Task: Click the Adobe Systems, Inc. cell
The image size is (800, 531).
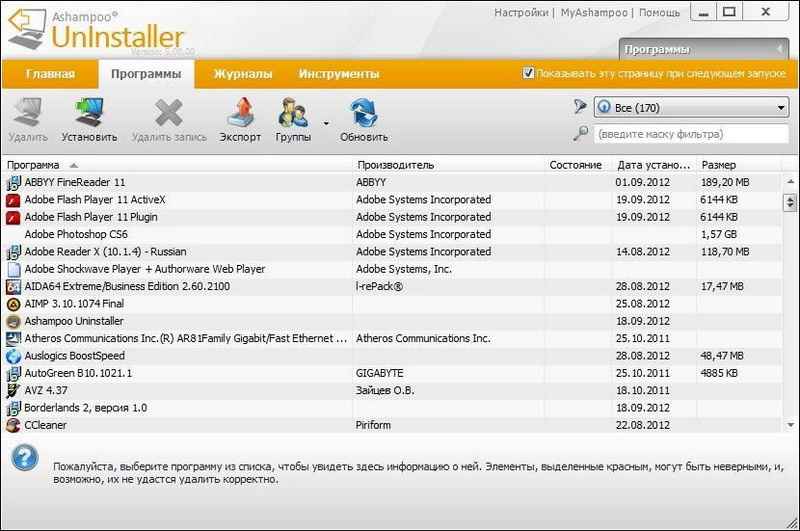Action: (404, 269)
